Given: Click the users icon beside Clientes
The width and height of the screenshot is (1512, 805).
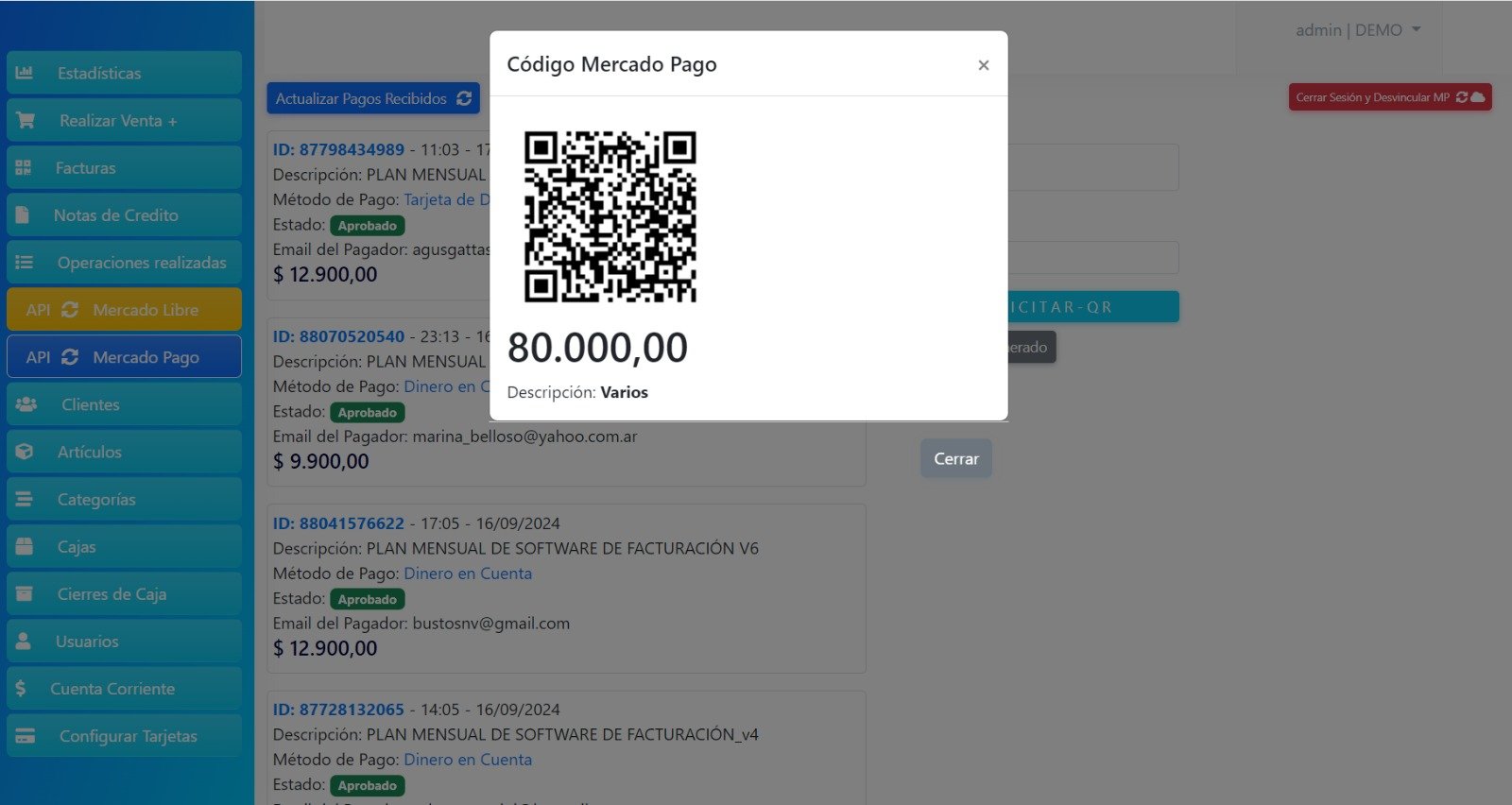Looking at the screenshot, I should (x=26, y=404).
